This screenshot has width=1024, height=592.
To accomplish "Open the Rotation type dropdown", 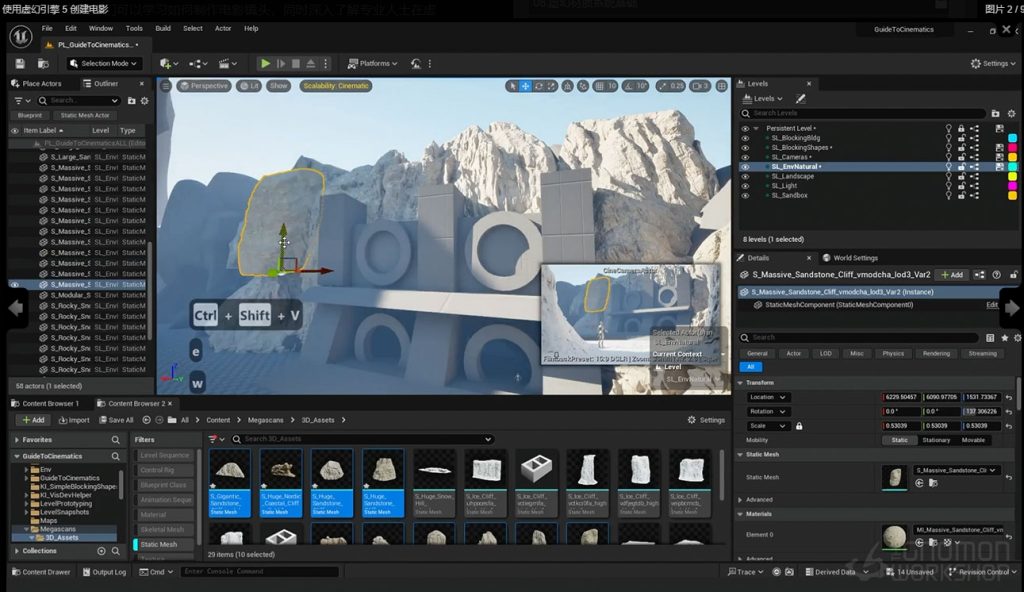I will [767, 412].
